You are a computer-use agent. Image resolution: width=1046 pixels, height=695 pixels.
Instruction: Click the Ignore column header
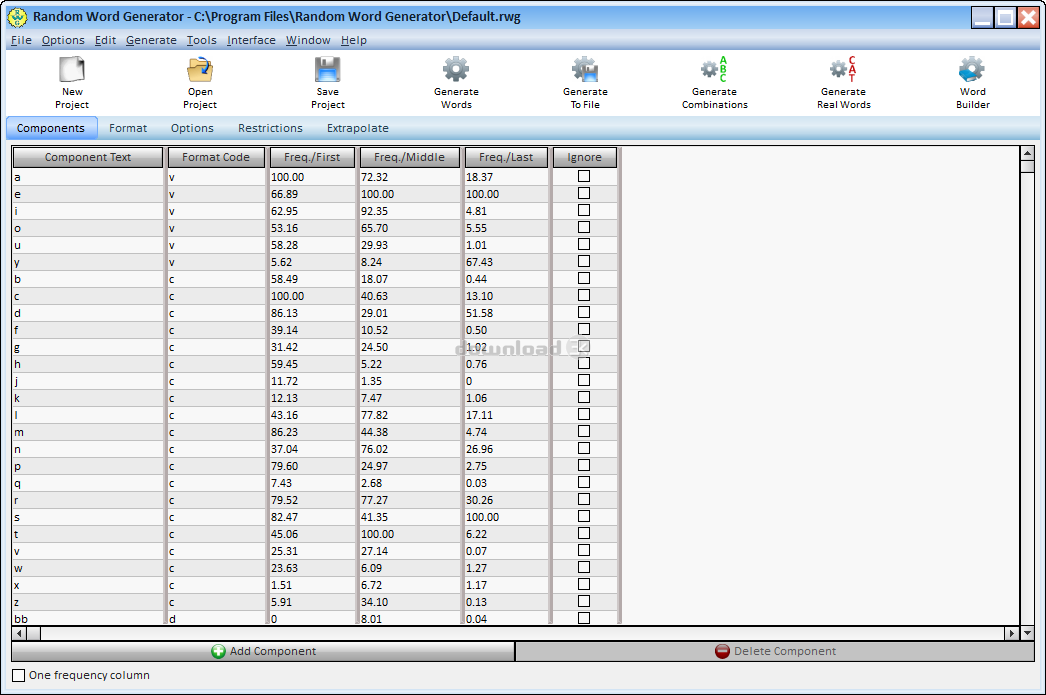[584, 157]
